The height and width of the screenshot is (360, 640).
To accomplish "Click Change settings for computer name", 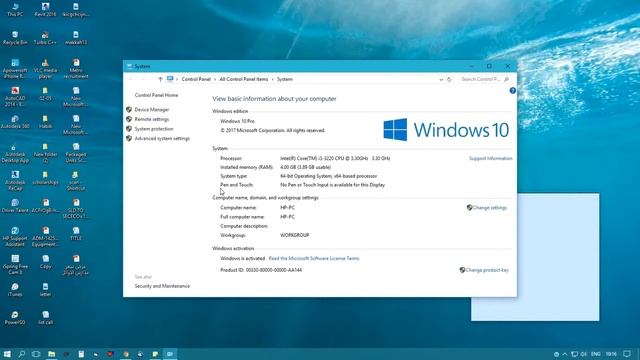I will click(x=489, y=208).
